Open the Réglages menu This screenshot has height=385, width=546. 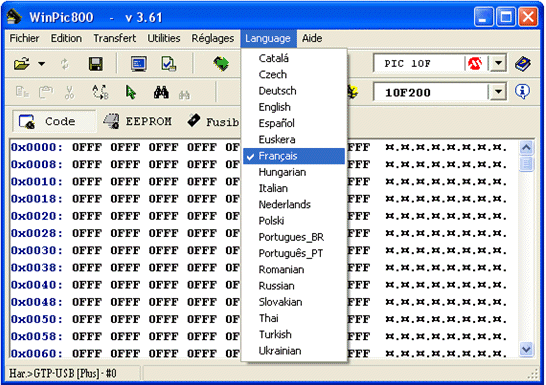[x=213, y=38]
